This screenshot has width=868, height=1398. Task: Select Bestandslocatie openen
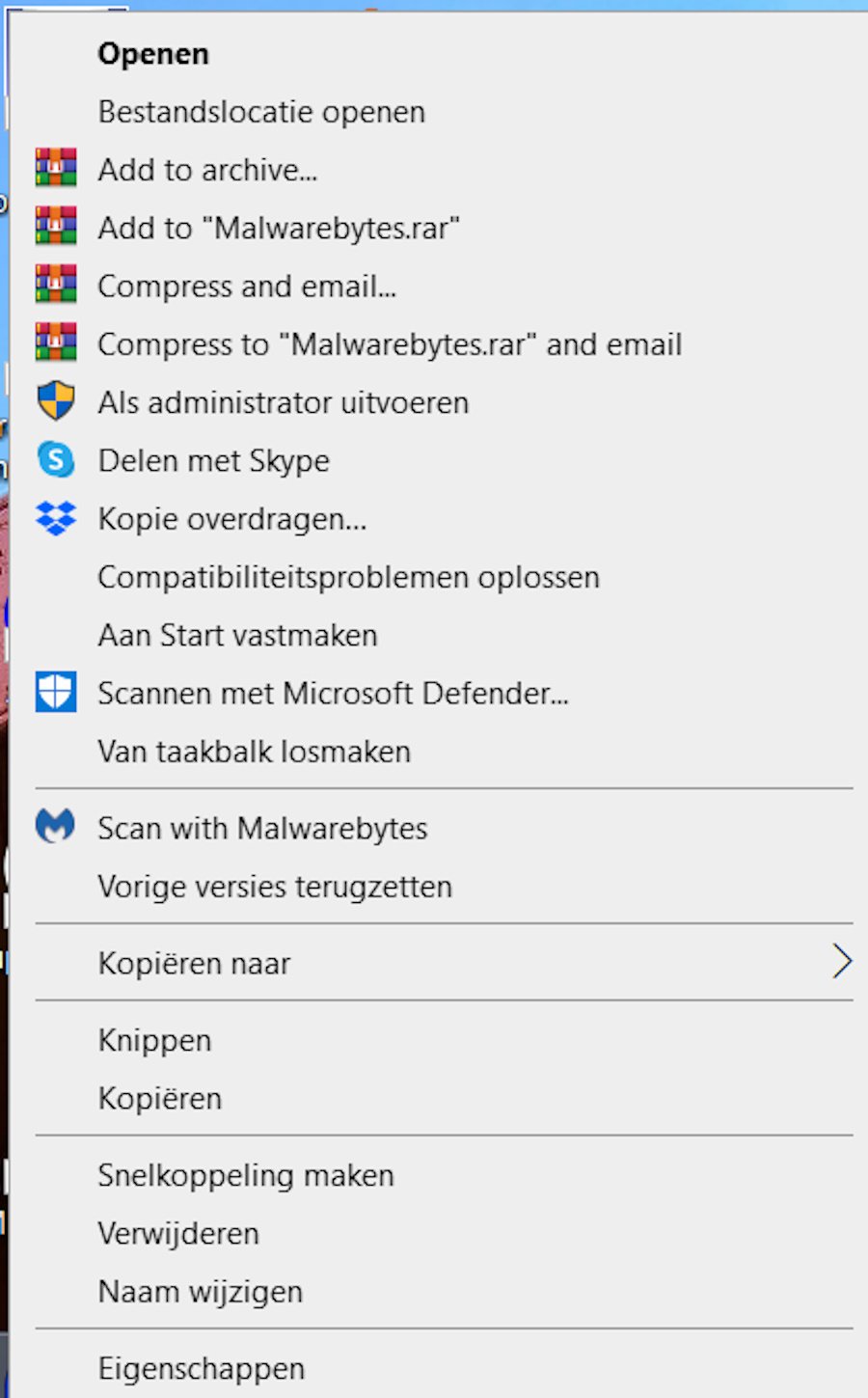pyautogui.click(x=261, y=112)
